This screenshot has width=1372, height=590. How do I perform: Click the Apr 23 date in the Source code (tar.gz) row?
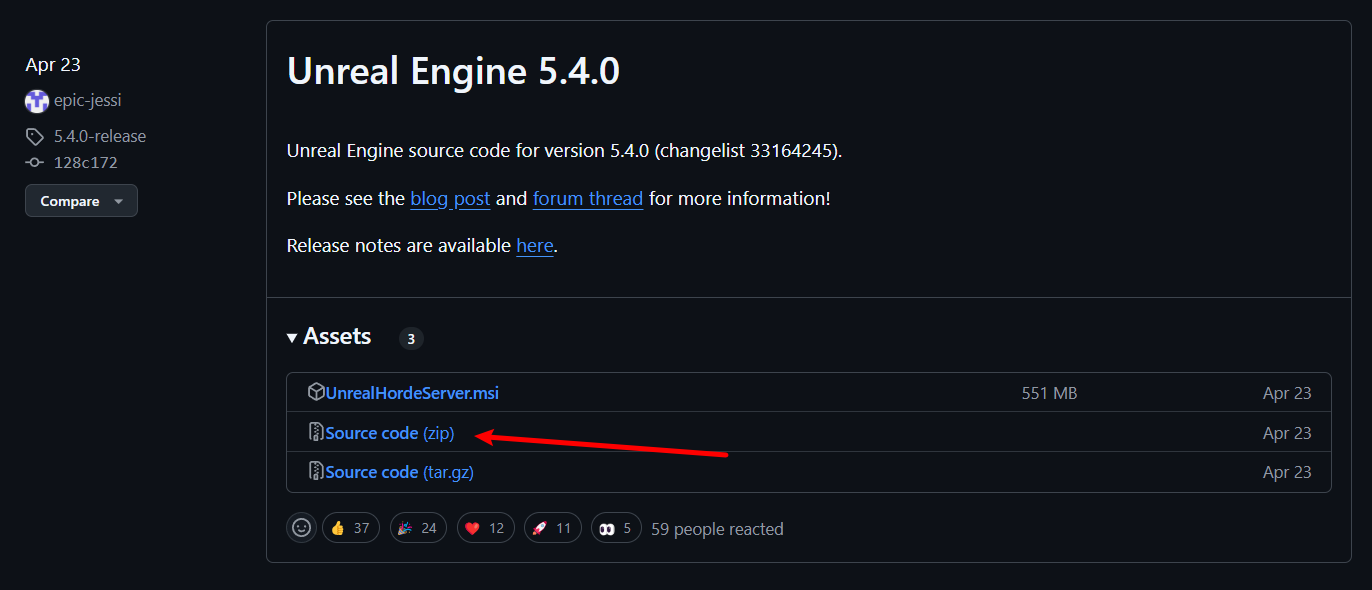click(x=1287, y=472)
